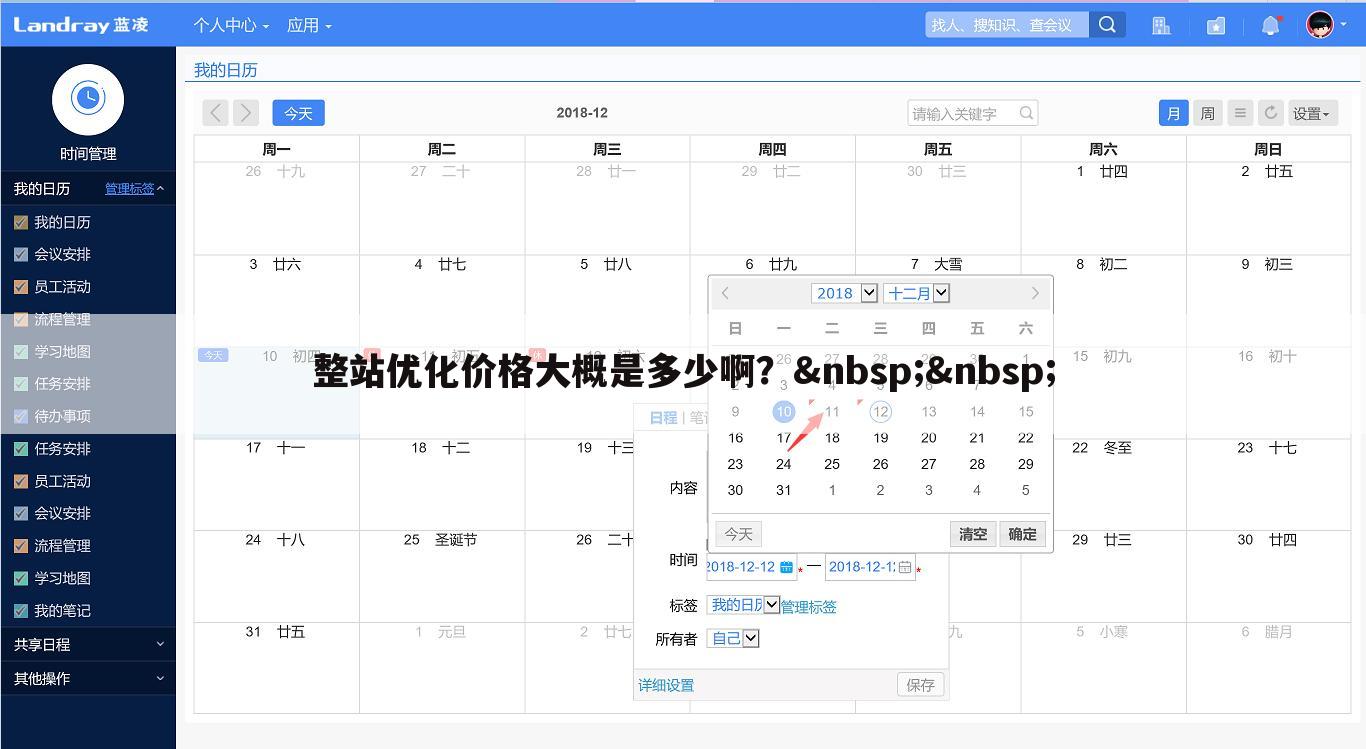This screenshot has height=749, width=1366.
Task: Open calendar icon of end date field
Action: [x=905, y=567]
